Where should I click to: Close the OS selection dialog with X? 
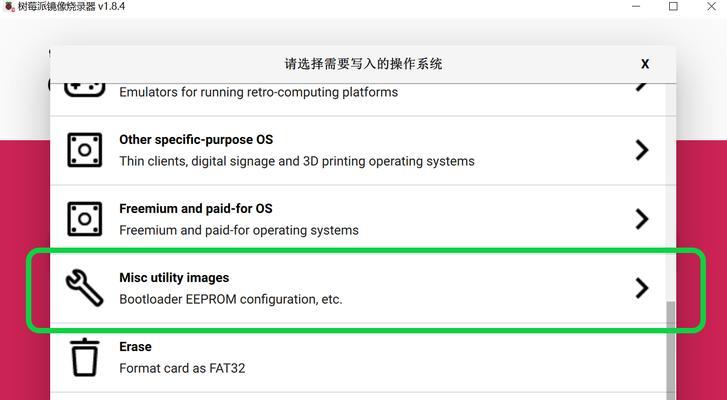(x=645, y=64)
